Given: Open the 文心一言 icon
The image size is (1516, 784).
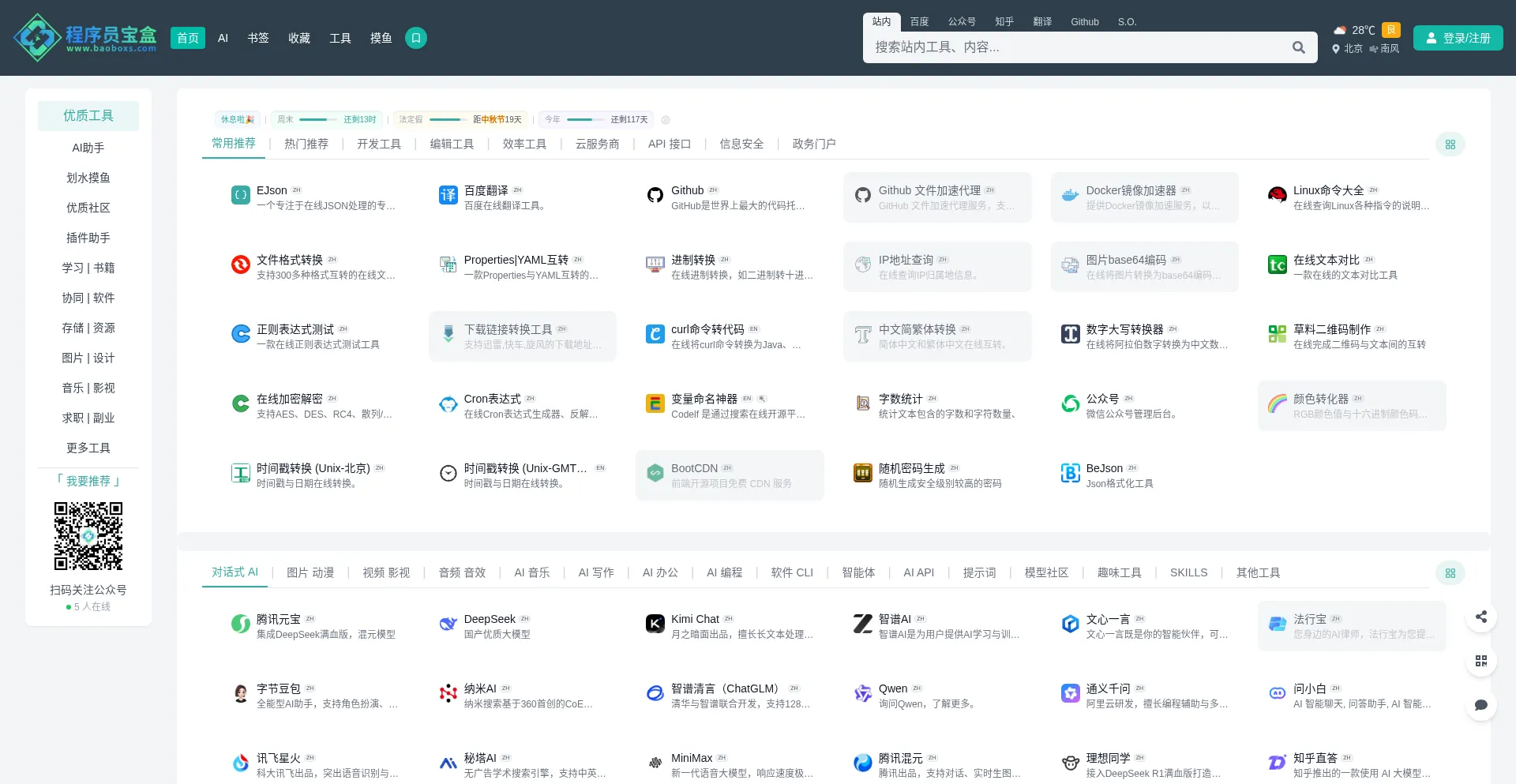Looking at the screenshot, I should tap(1070, 624).
